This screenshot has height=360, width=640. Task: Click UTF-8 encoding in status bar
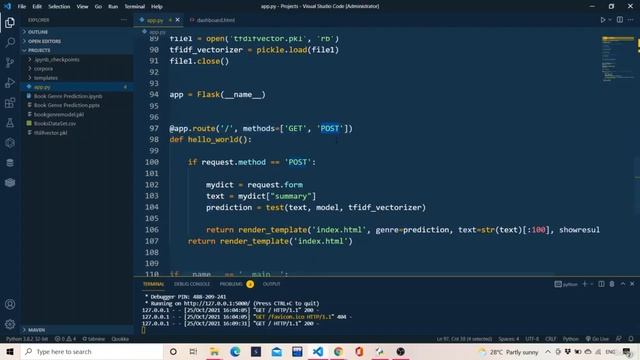(532, 339)
